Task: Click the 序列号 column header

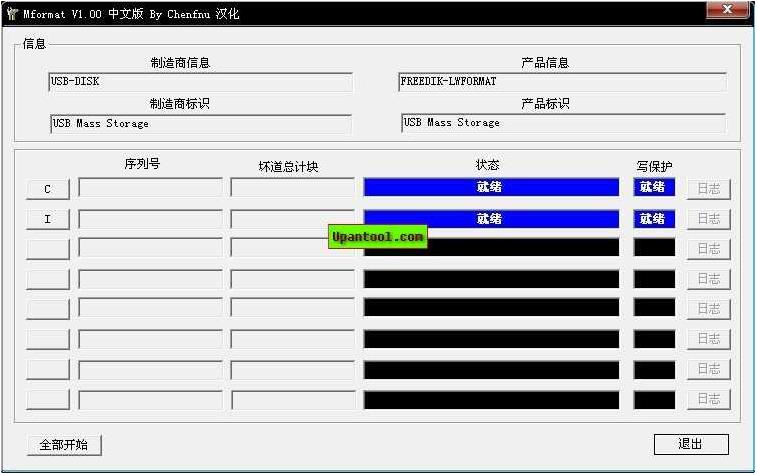Action: click(142, 164)
